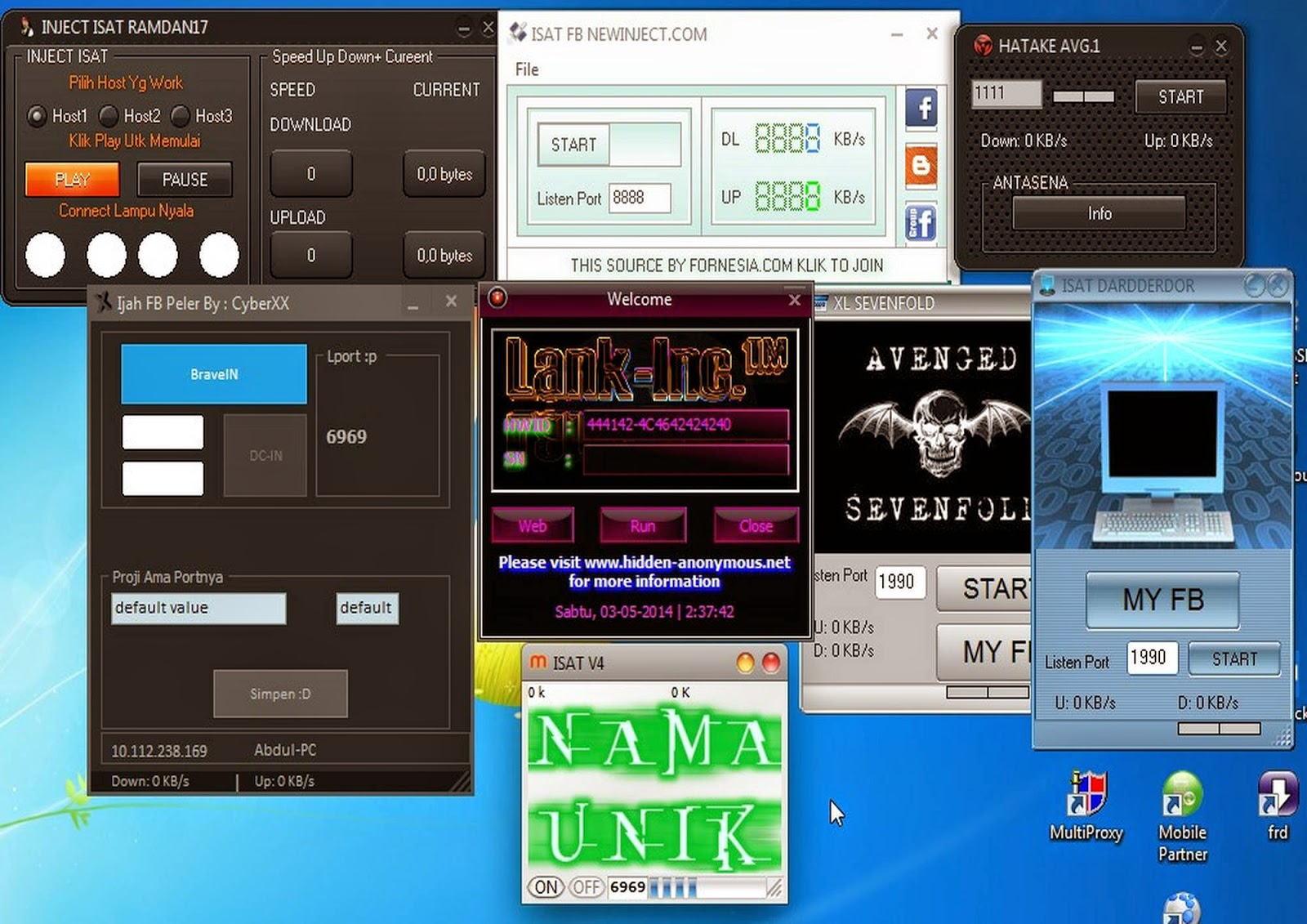1307x924 pixels.
Task: Click the empty SN field in Welcome
Action: pos(685,459)
